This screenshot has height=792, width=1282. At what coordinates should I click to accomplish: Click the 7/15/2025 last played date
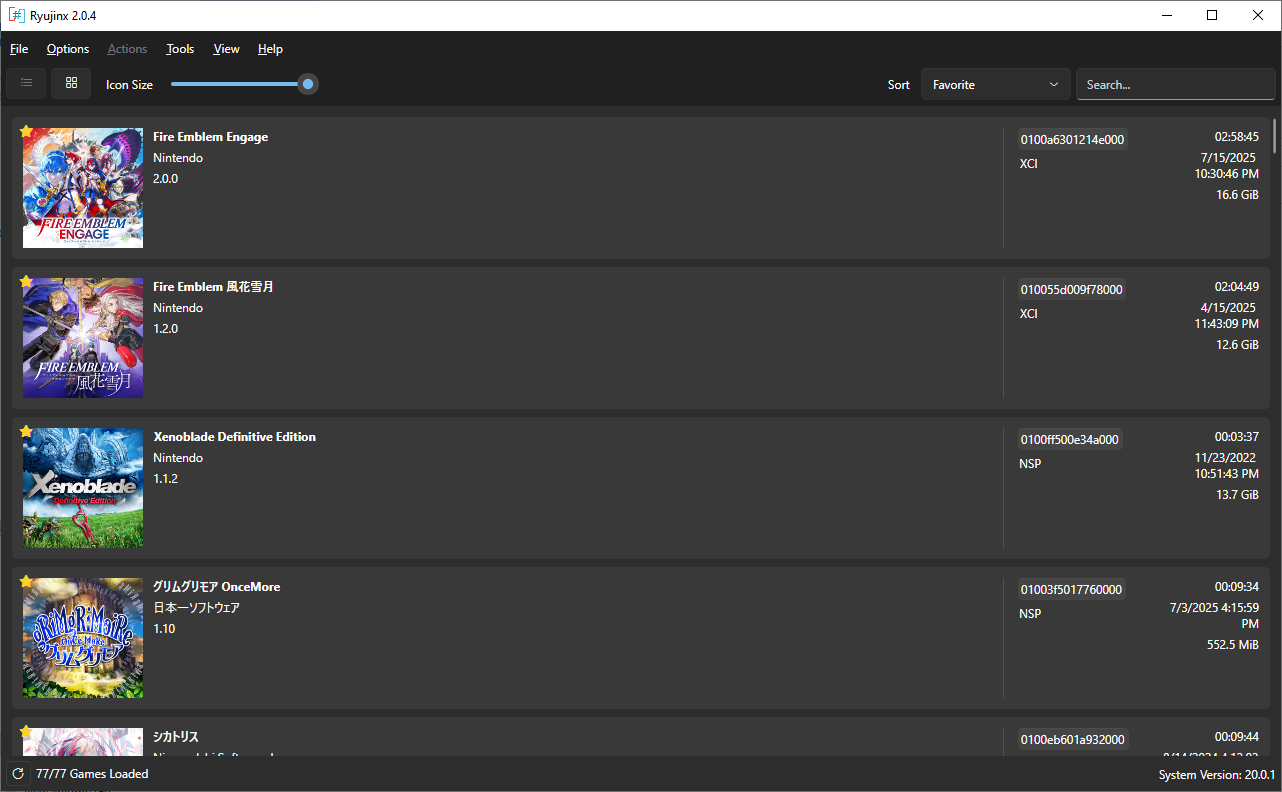tap(1227, 166)
